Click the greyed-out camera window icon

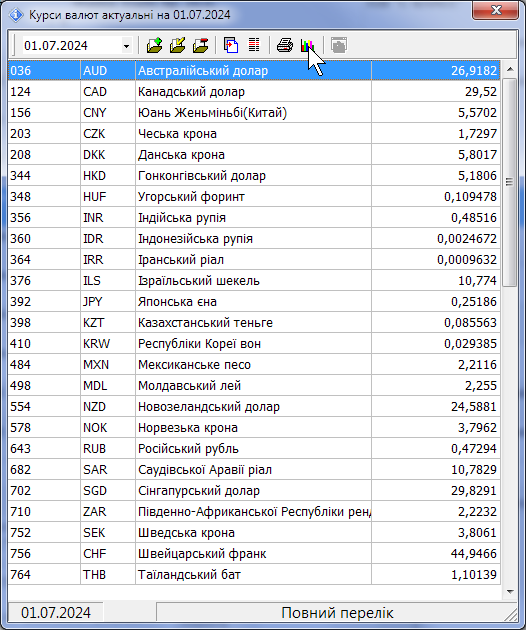click(x=339, y=45)
